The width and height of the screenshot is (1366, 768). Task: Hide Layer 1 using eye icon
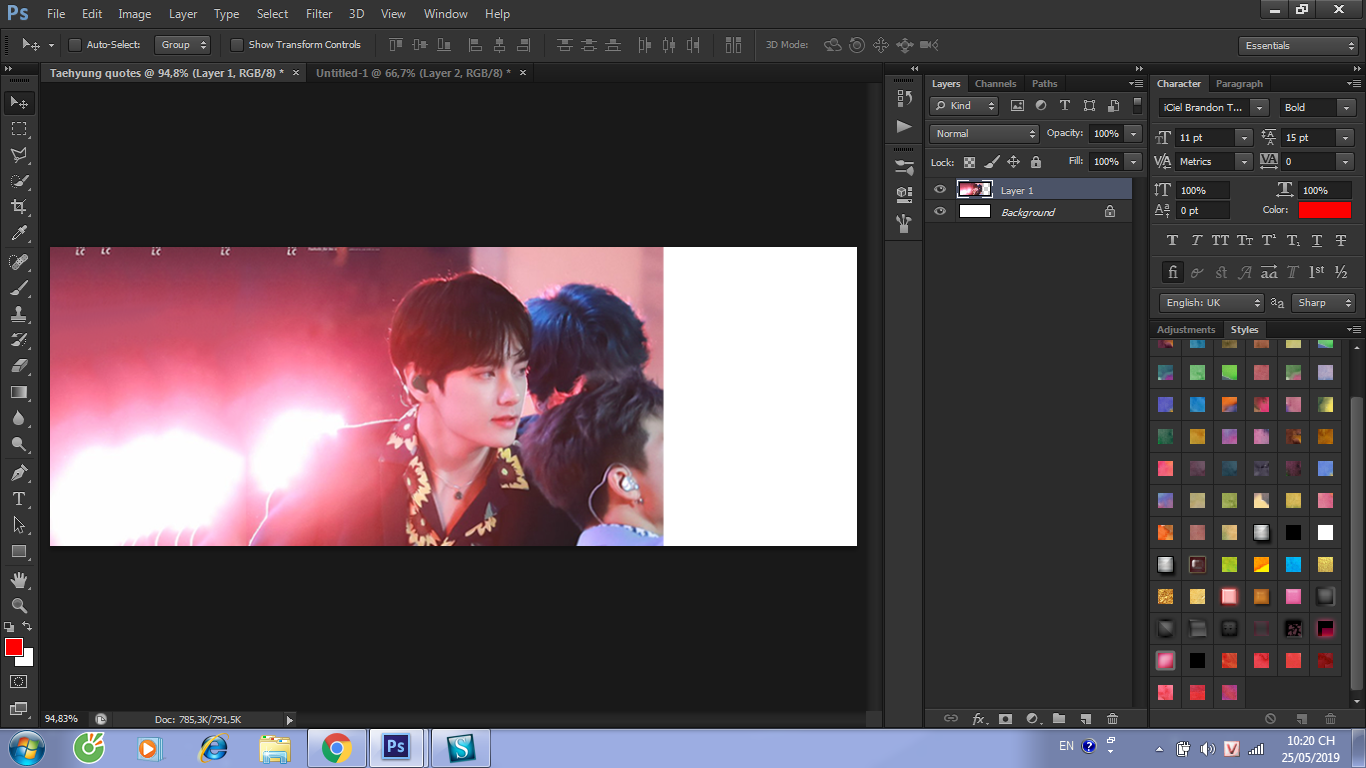click(x=939, y=189)
